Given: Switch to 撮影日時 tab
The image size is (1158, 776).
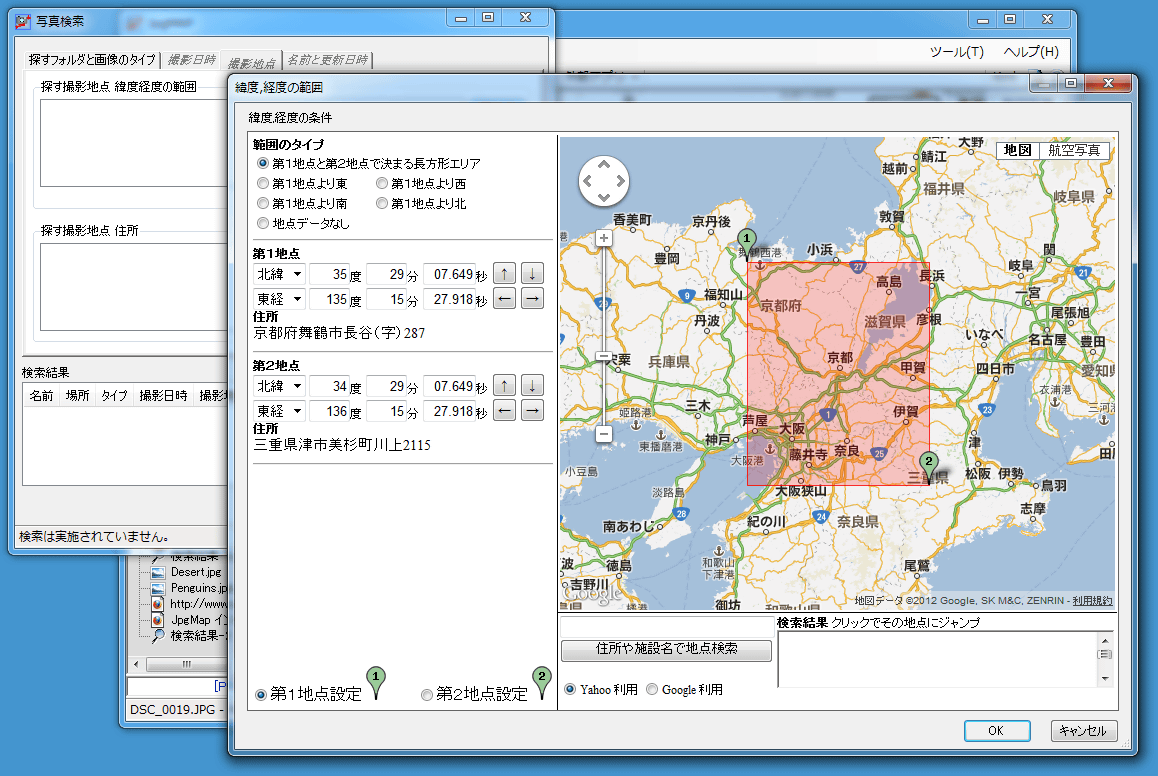Looking at the screenshot, I should pos(191,60).
